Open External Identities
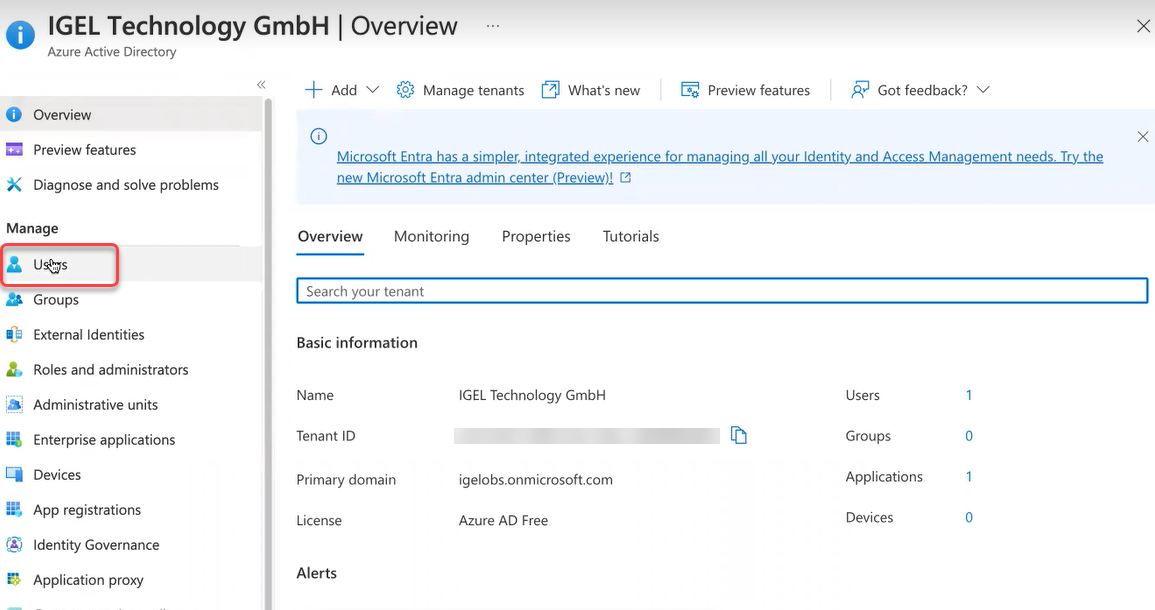This screenshot has height=610, width=1155. [90, 334]
